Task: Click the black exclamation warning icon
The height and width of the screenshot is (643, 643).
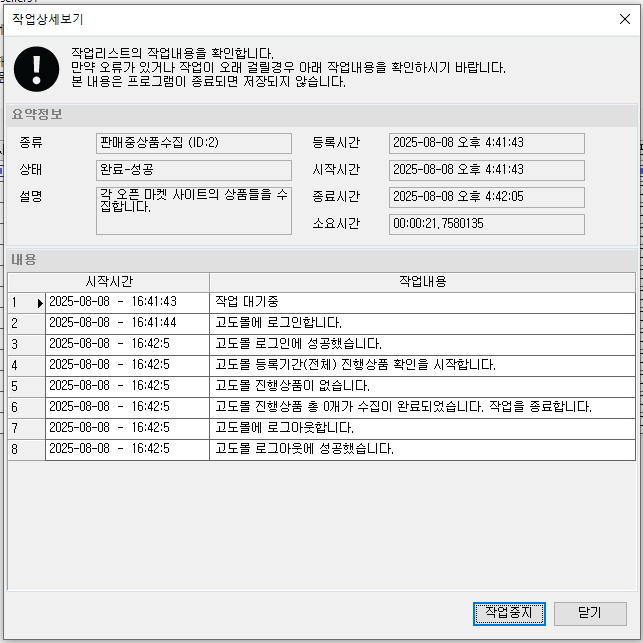Action: click(x=36, y=69)
